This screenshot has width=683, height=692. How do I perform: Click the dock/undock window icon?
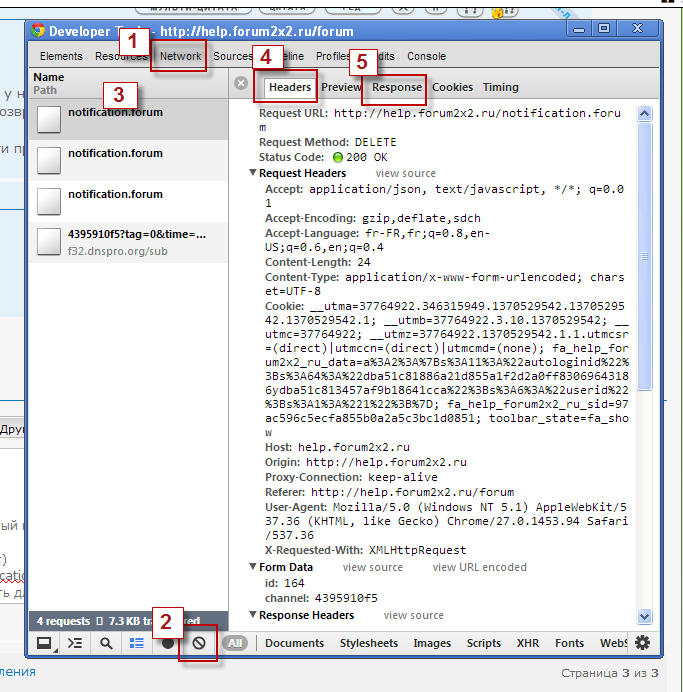point(45,643)
